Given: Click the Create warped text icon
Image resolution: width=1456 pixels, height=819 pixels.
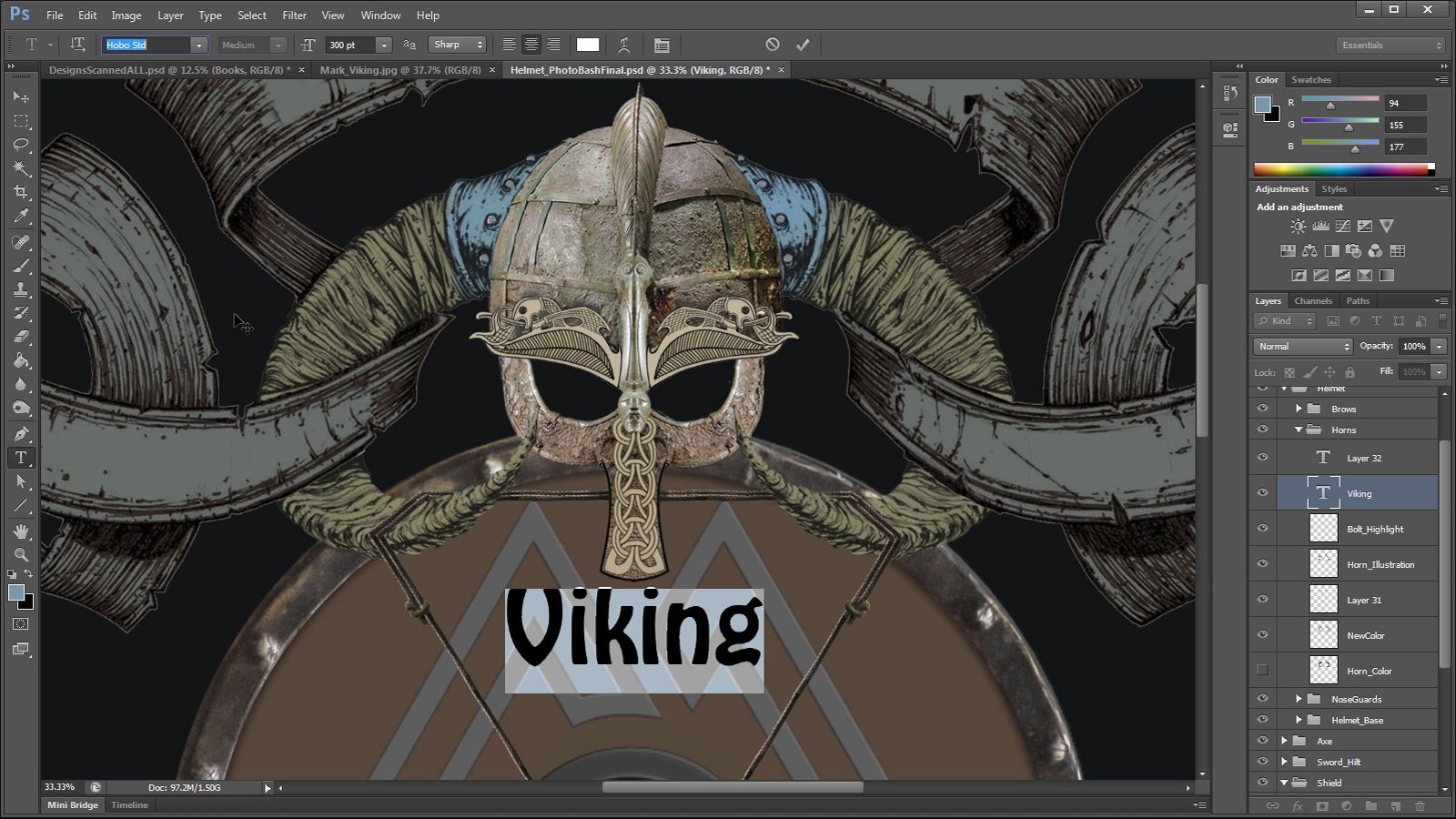Looking at the screenshot, I should point(624,45).
